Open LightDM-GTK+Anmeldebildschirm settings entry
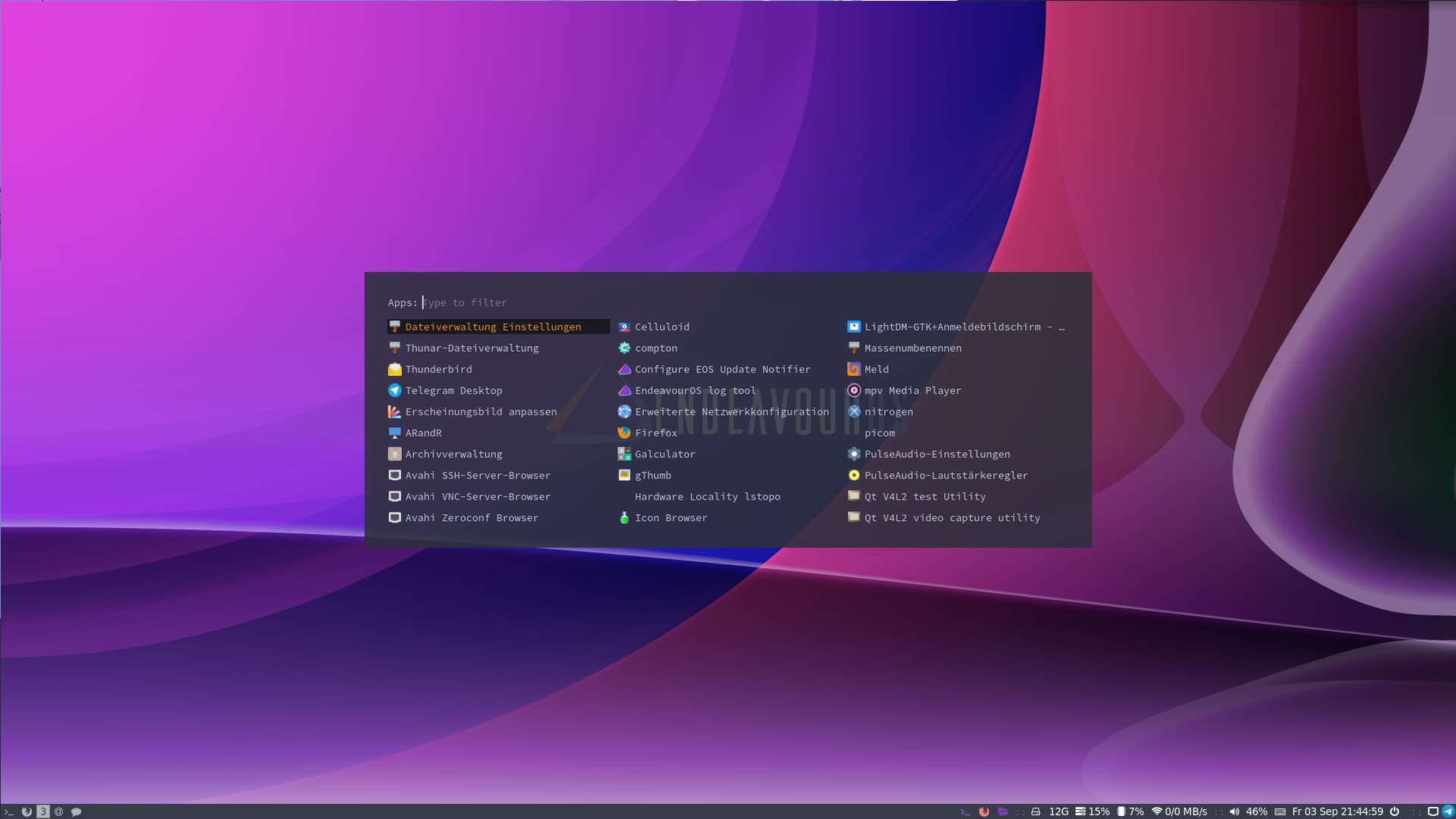This screenshot has width=1456, height=819. [958, 327]
